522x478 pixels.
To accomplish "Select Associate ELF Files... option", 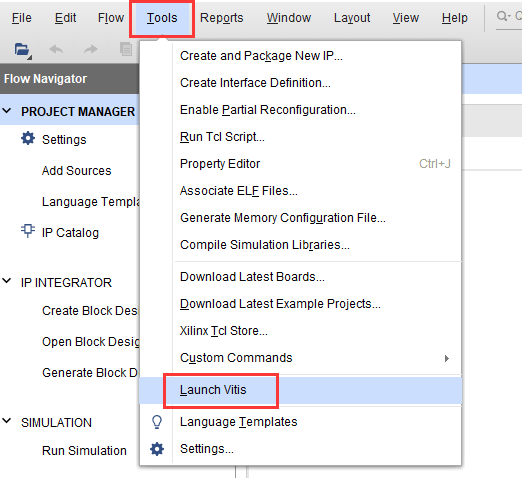I will (239, 191).
